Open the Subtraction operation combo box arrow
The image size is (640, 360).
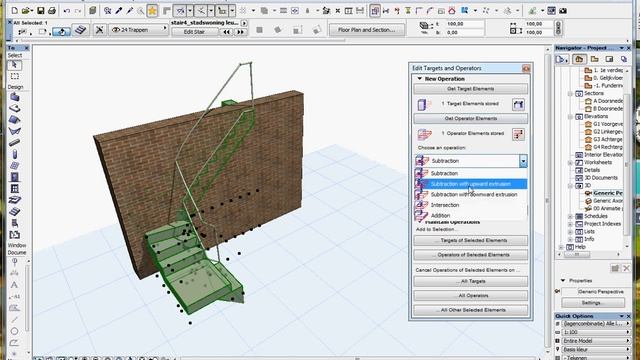tap(523, 161)
